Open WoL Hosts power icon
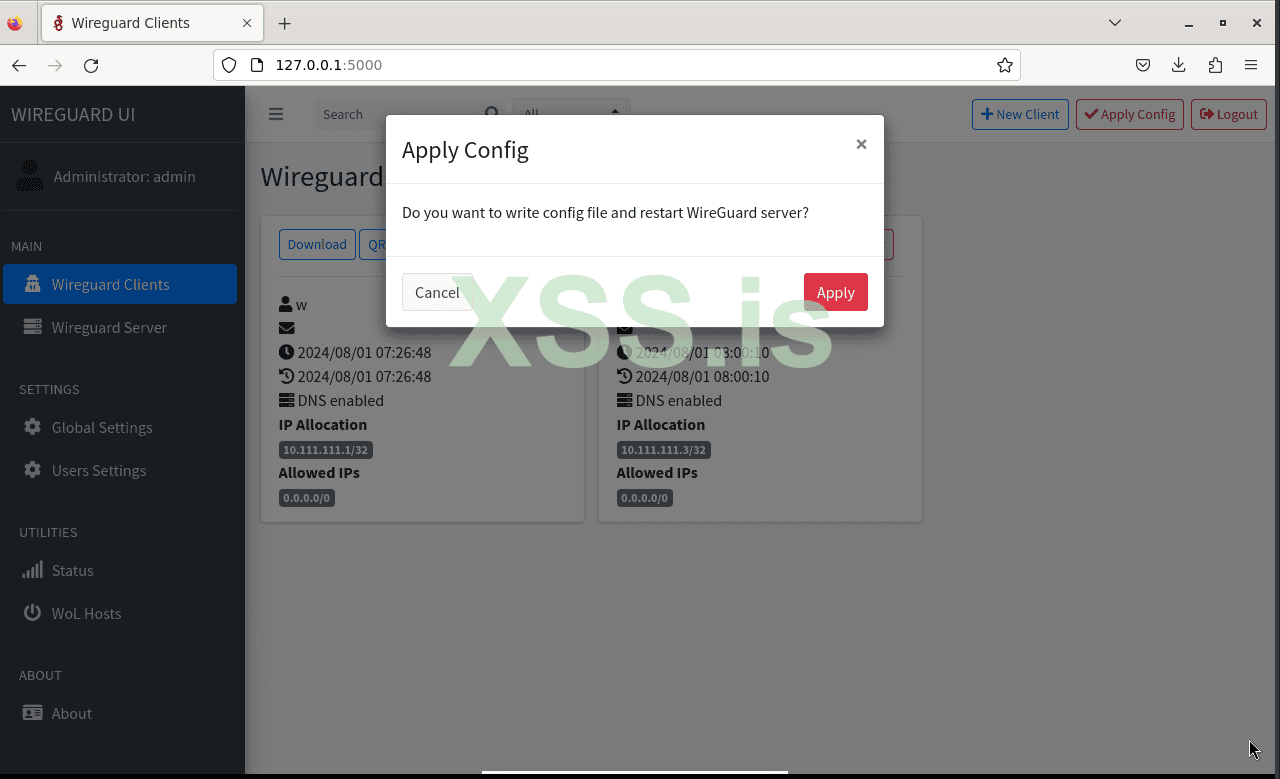This screenshot has height=779, width=1280. click(32, 613)
